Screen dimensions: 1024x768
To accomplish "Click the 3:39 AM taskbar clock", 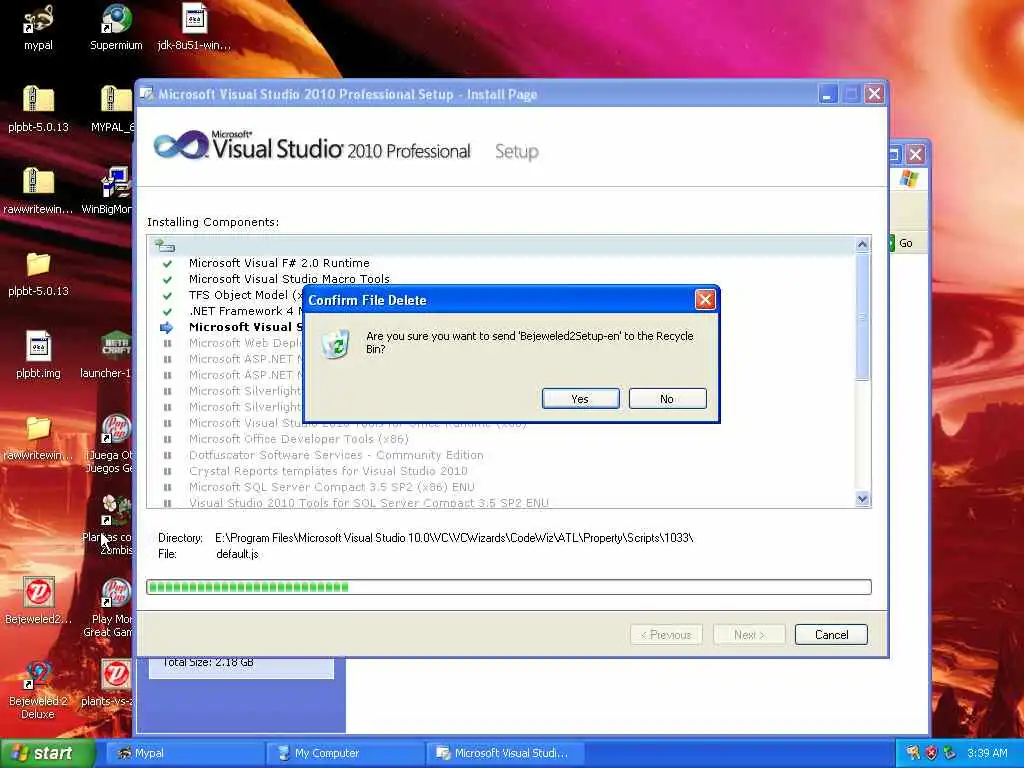I will point(987,753).
